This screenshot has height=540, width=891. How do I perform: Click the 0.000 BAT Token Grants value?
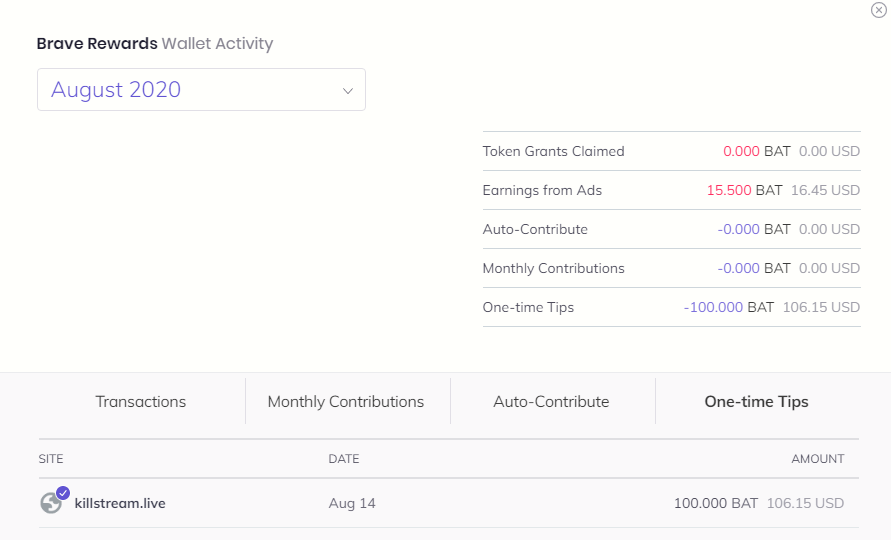(757, 151)
